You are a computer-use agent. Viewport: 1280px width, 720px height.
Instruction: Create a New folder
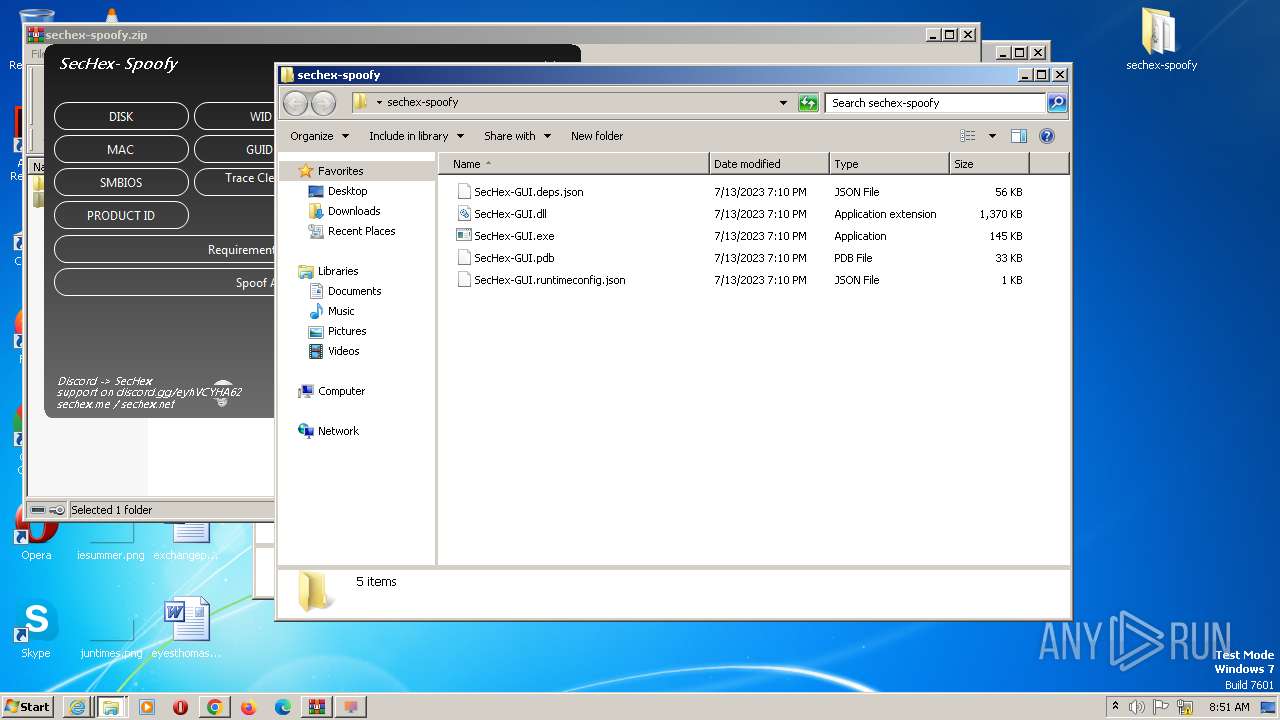tap(597, 136)
